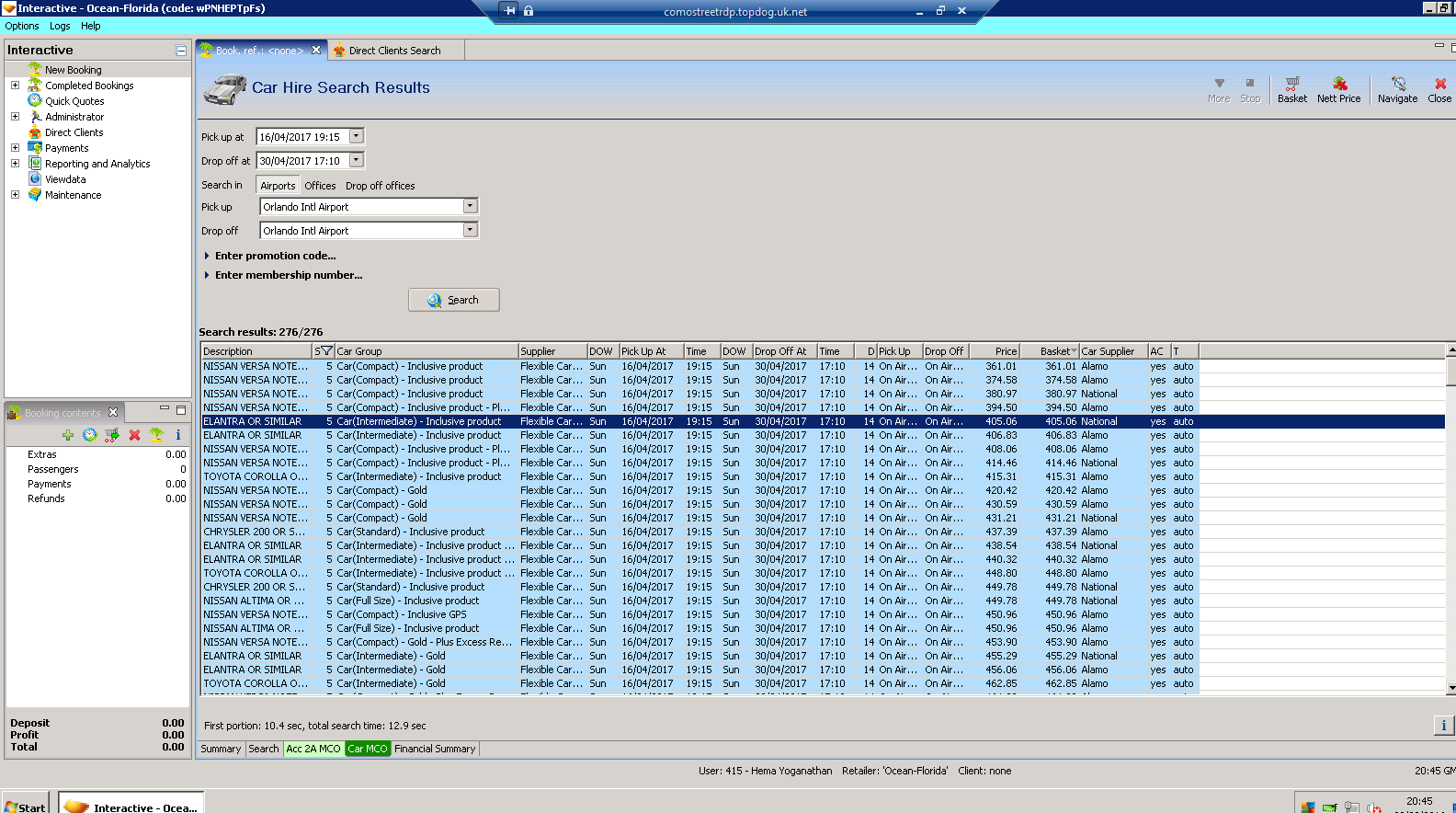
Task: Click the clock icon in Booking contents
Action: 90,435
